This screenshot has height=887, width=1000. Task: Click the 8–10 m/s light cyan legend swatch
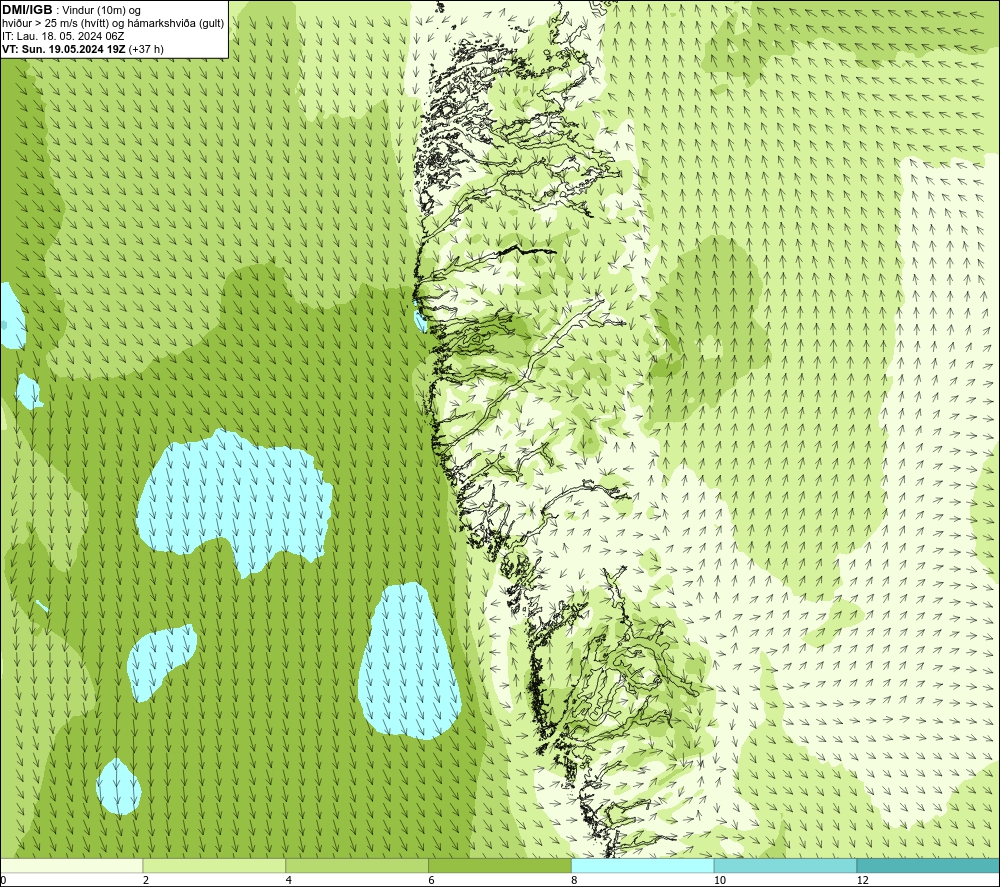click(x=643, y=865)
